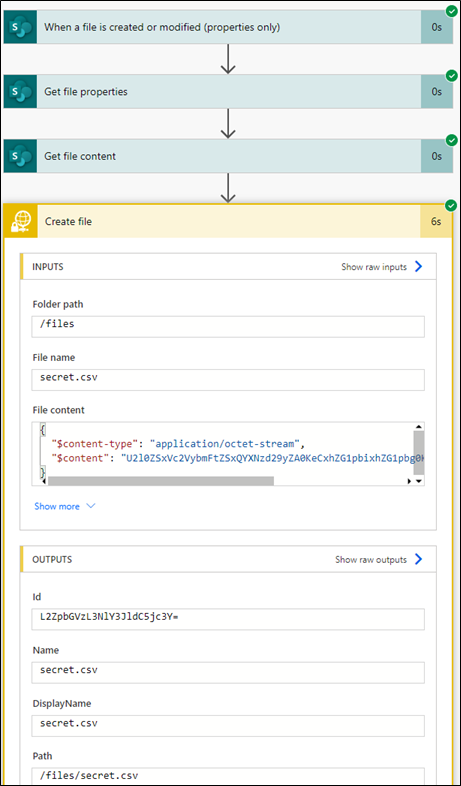
Task: Open Show raw outputs
Action: point(379,559)
